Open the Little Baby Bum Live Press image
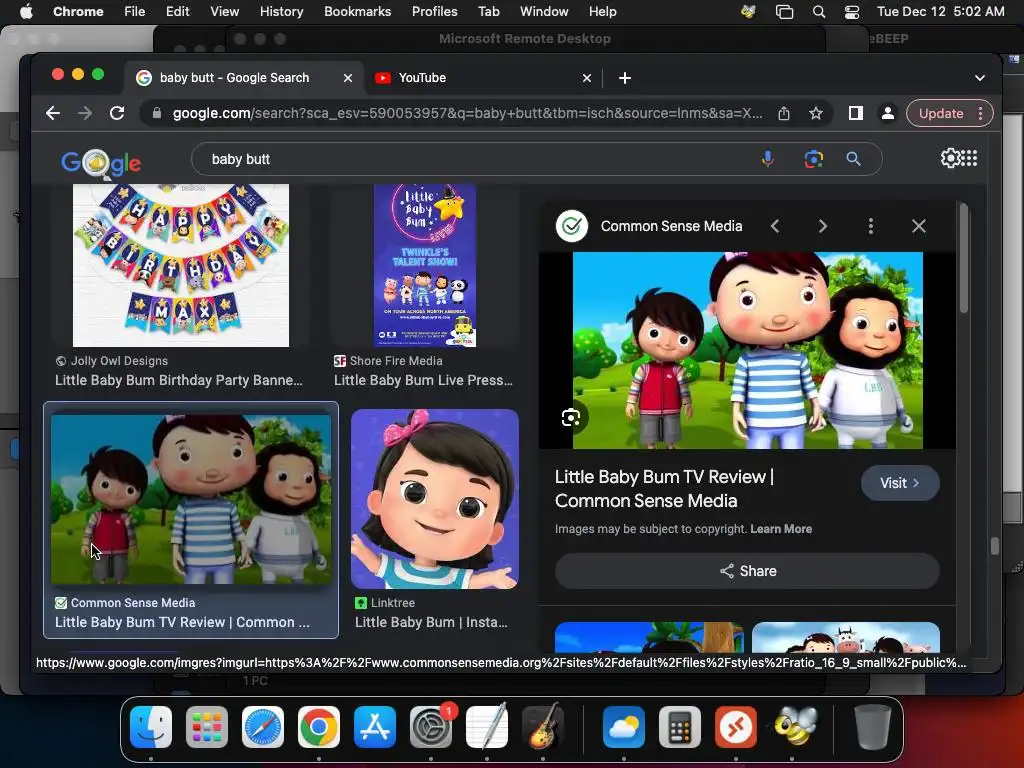Viewport: 1024px width, 768px height. 424,265
